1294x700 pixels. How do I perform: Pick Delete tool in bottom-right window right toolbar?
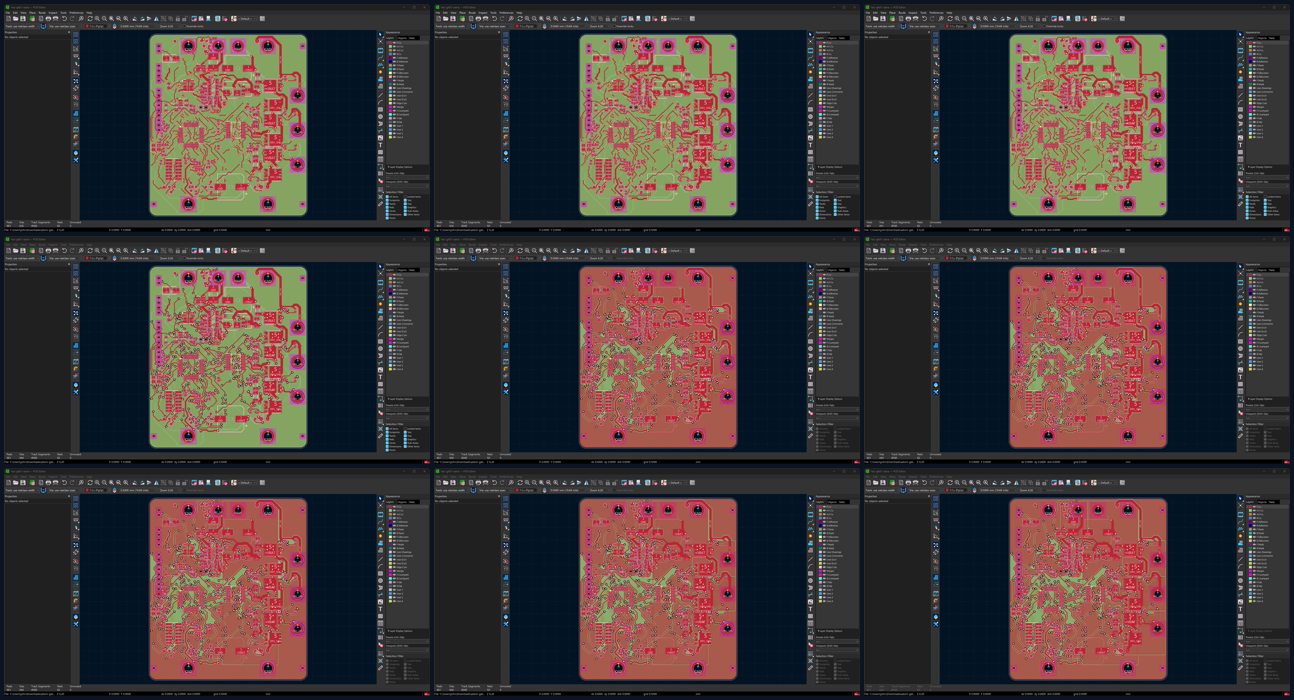coord(1240,644)
